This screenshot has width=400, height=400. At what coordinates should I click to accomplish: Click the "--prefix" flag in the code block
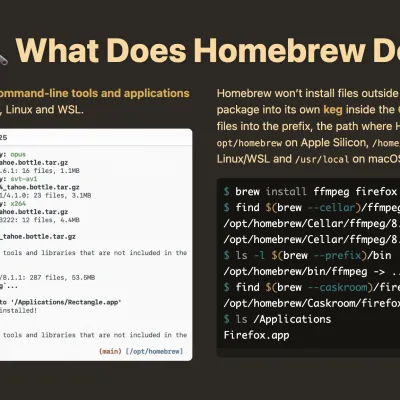(x=337, y=256)
